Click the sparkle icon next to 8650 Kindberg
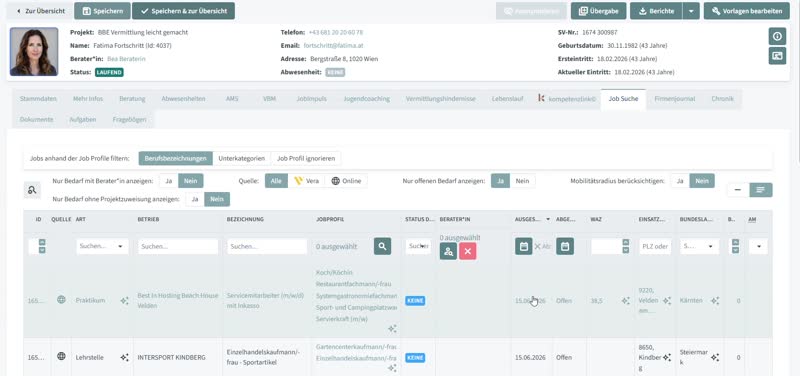The image size is (800, 376). click(667, 358)
